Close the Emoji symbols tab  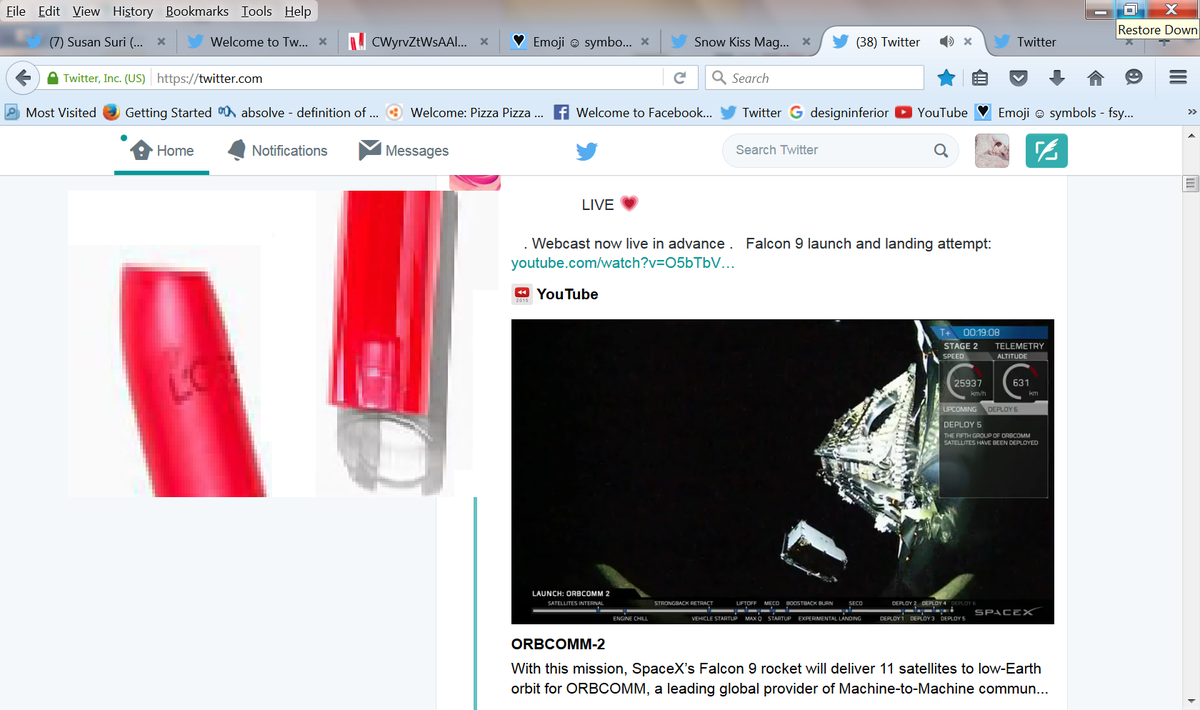click(x=645, y=42)
